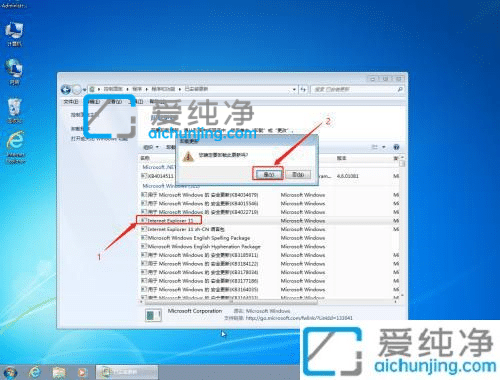Image resolution: width=500 pixels, height=380 pixels.
Task: Expand the view options dropdown arrow
Action: pyautogui.click(x=384, y=147)
